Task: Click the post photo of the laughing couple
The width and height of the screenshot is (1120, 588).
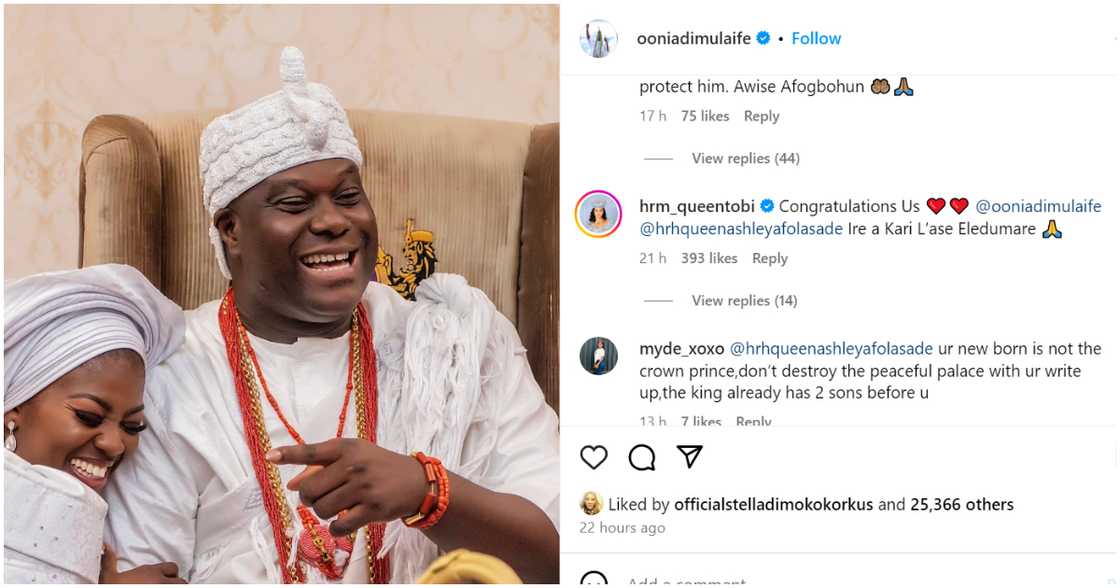Action: [x=281, y=294]
